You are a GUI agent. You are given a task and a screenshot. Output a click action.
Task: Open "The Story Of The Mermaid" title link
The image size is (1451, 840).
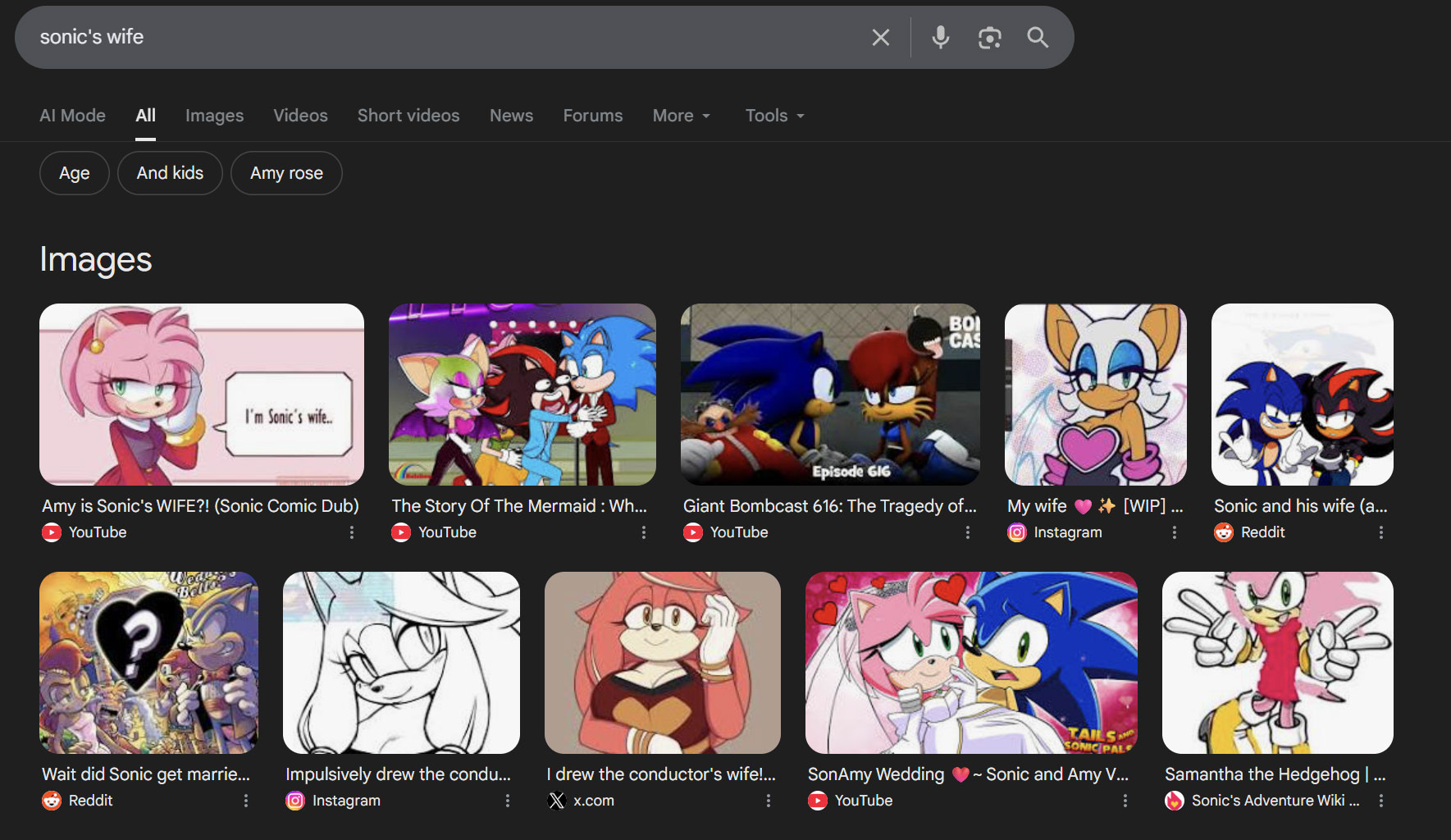click(519, 506)
